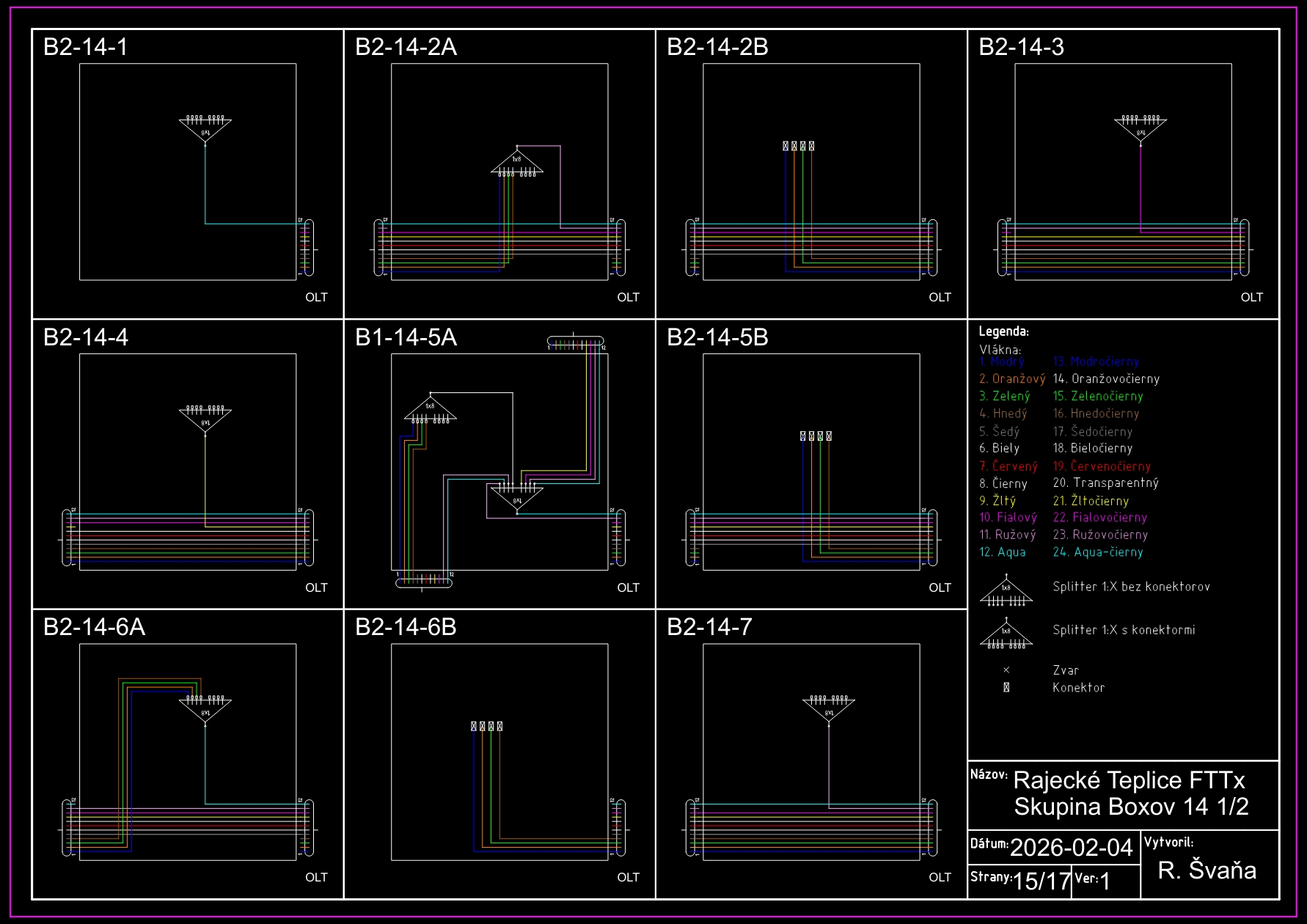Viewport: 1307px width, 924px height.
Task: Click the B2-14-3 panel title
Action: point(1021,47)
